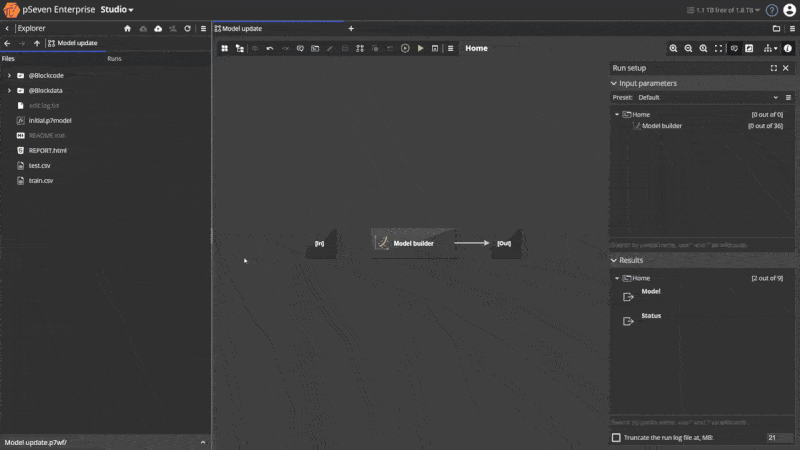800x450 pixels.
Task: Switch to the Files tab
Action: point(8,59)
